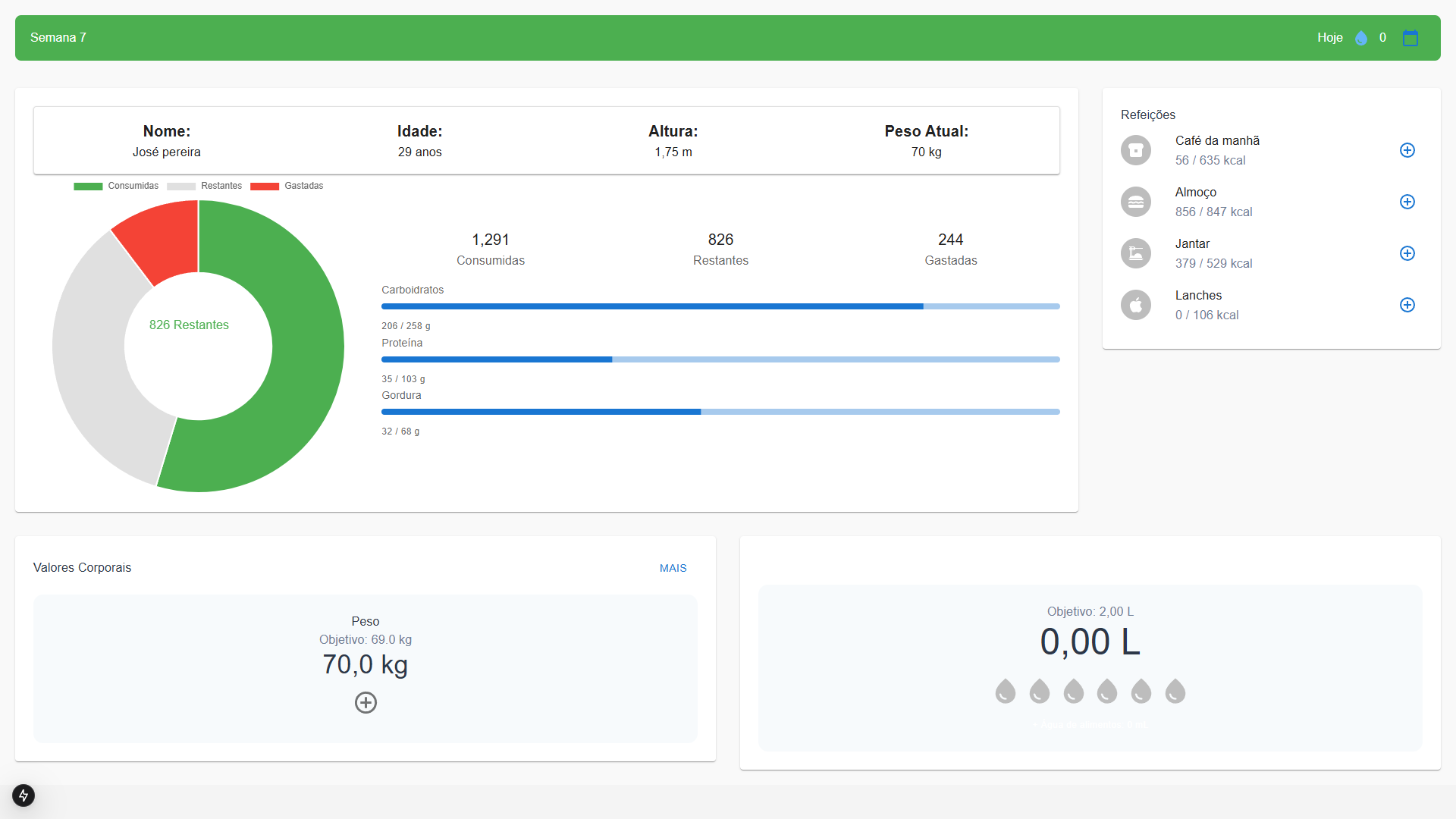Open the lightning bolt quick-action icon
The height and width of the screenshot is (819, 1456).
tap(23, 795)
